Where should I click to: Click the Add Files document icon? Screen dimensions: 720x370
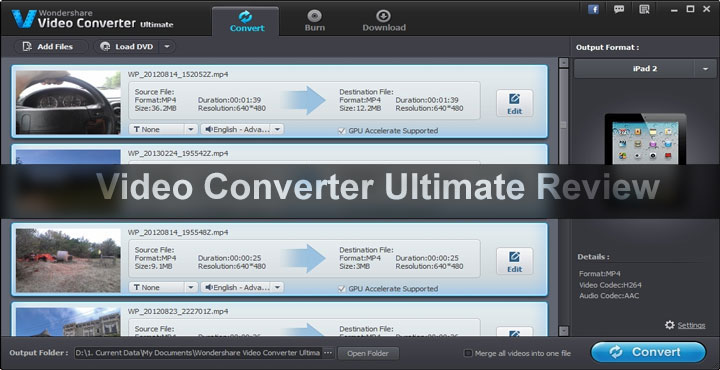(27, 46)
